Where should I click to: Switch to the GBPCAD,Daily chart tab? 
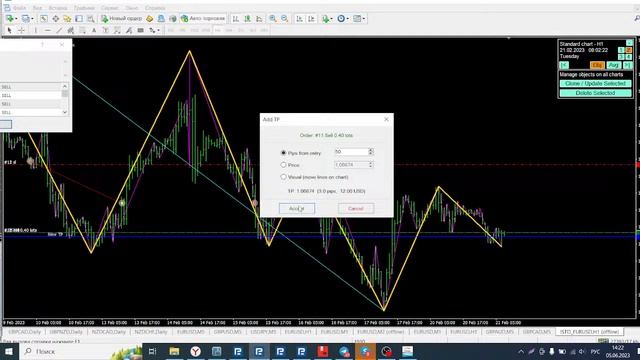24,332
